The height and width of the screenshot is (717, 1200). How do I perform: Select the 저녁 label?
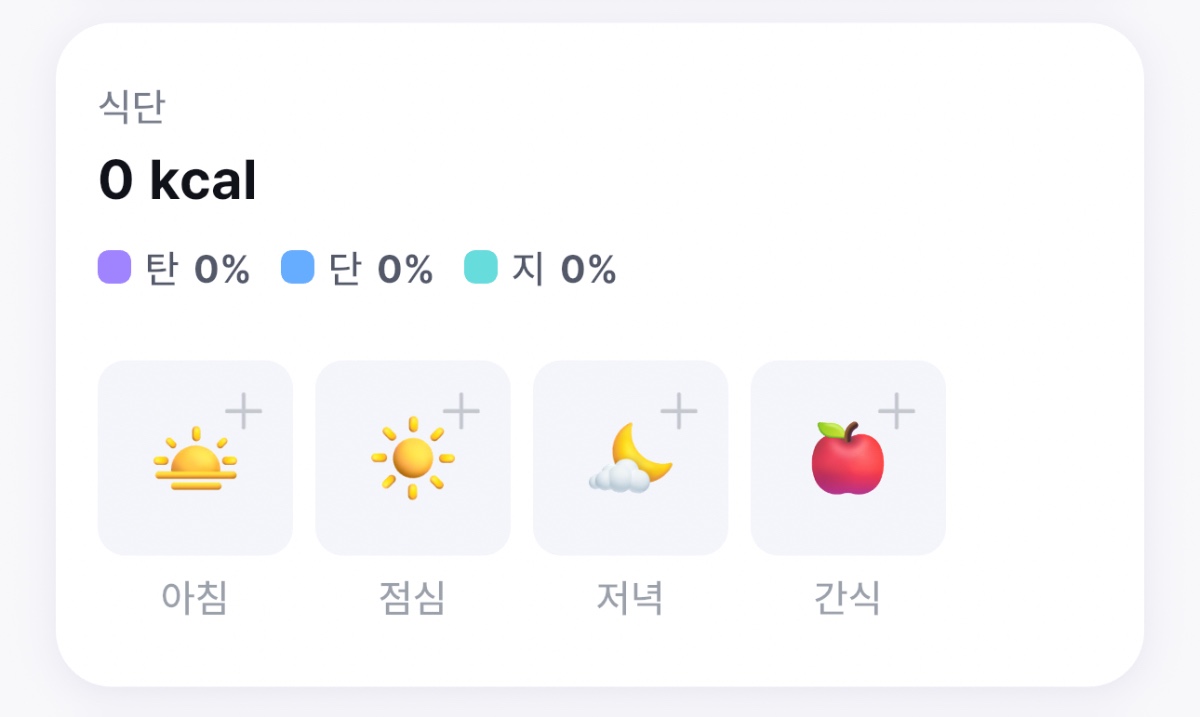[x=630, y=598]
